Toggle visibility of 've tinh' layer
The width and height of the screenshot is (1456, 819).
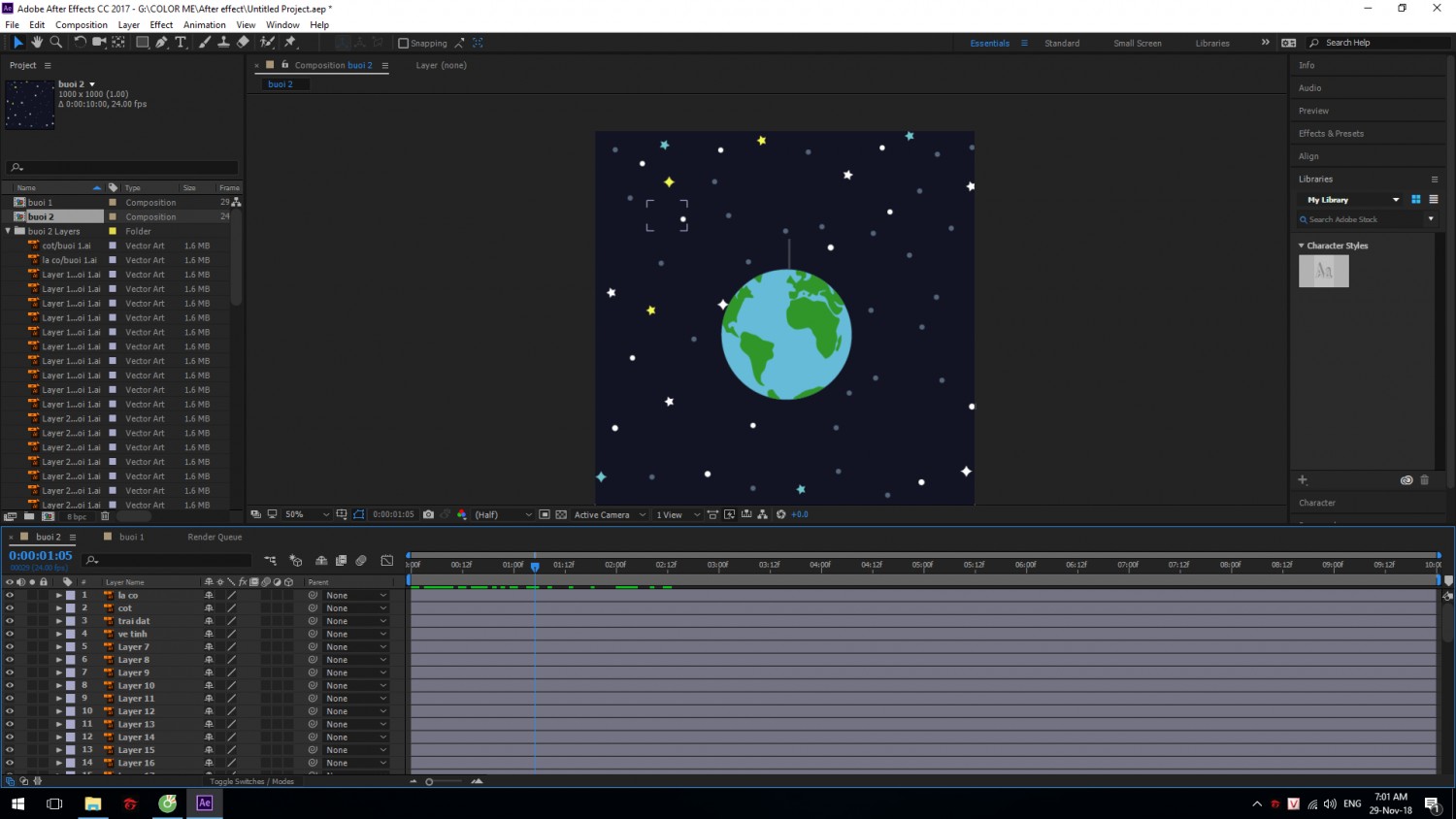coord(10,634)
